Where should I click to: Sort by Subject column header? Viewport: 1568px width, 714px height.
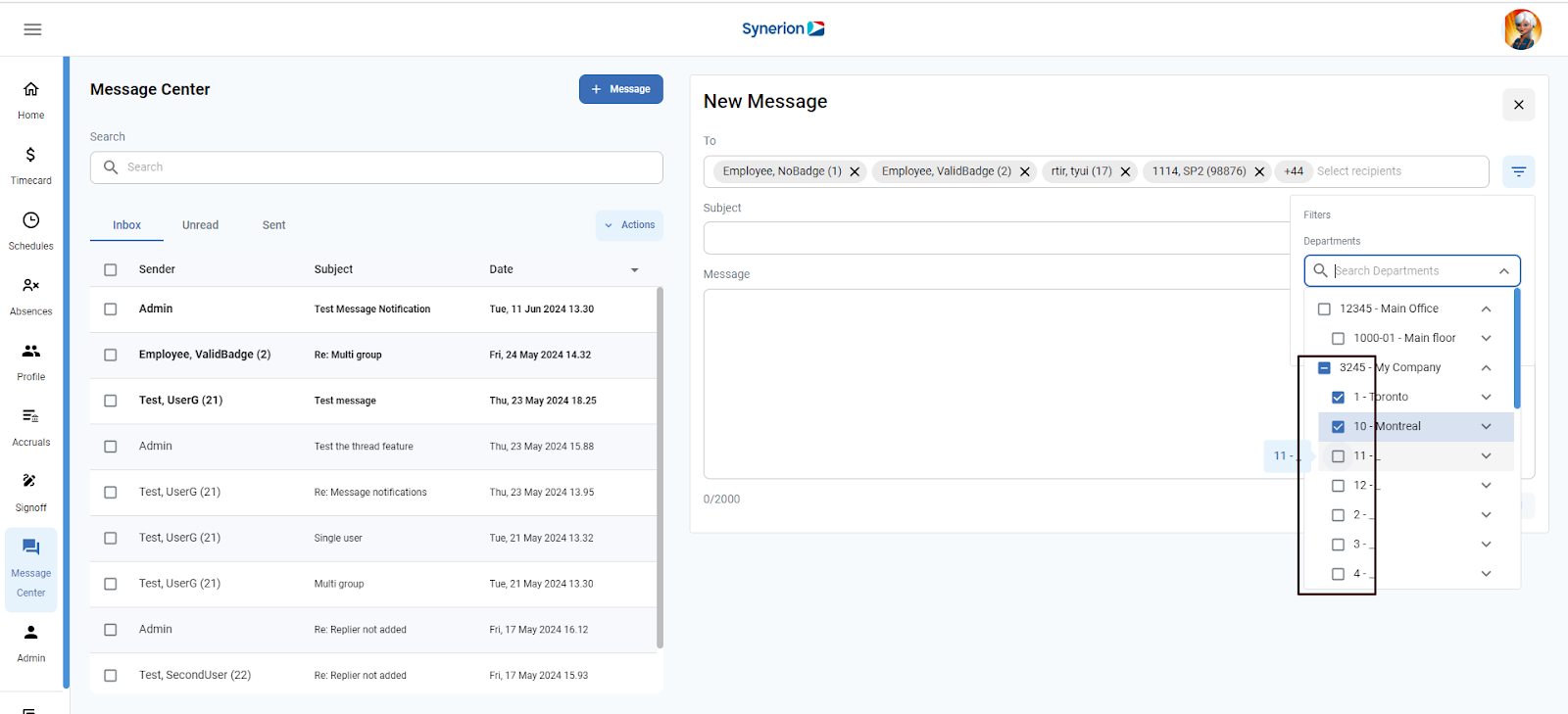tap(333, 269)
